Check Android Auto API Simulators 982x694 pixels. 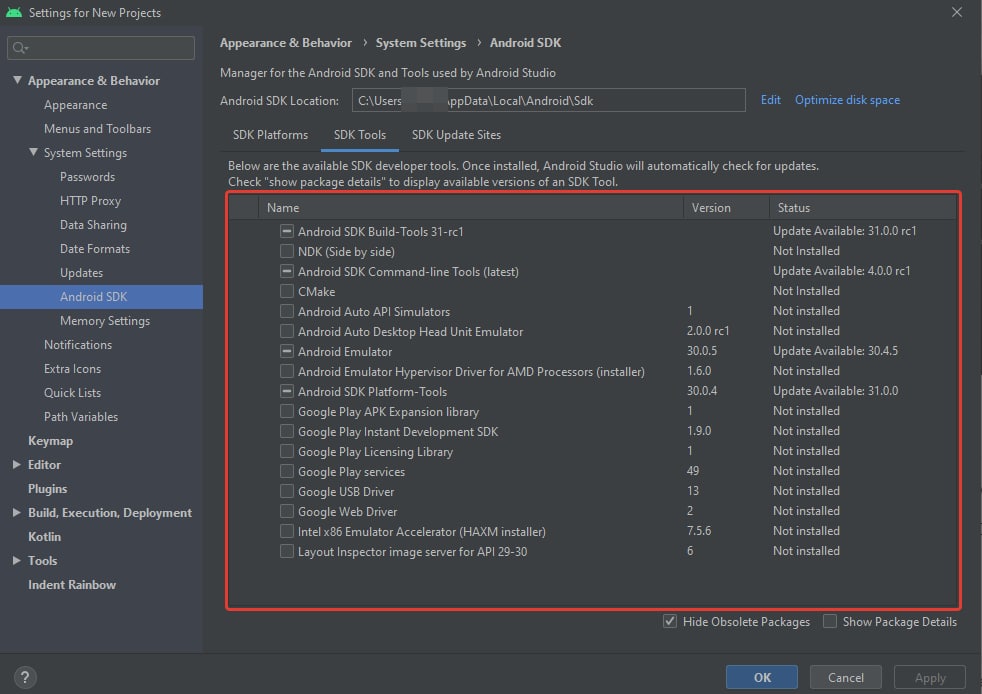pos(286,311)
